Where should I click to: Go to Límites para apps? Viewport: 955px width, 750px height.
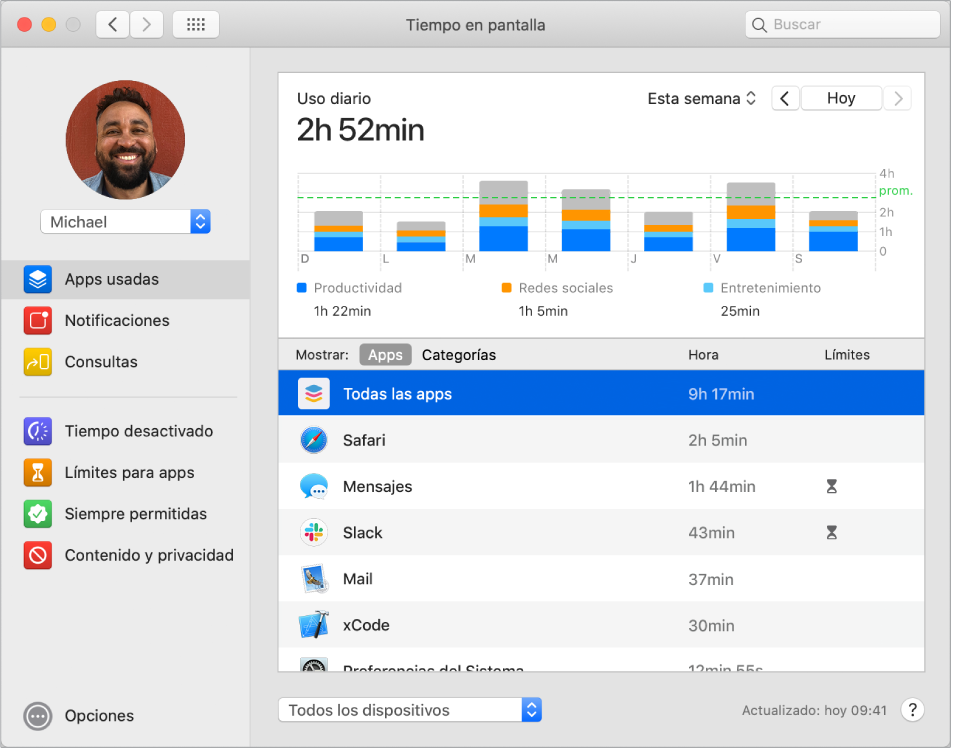(129, 473)
